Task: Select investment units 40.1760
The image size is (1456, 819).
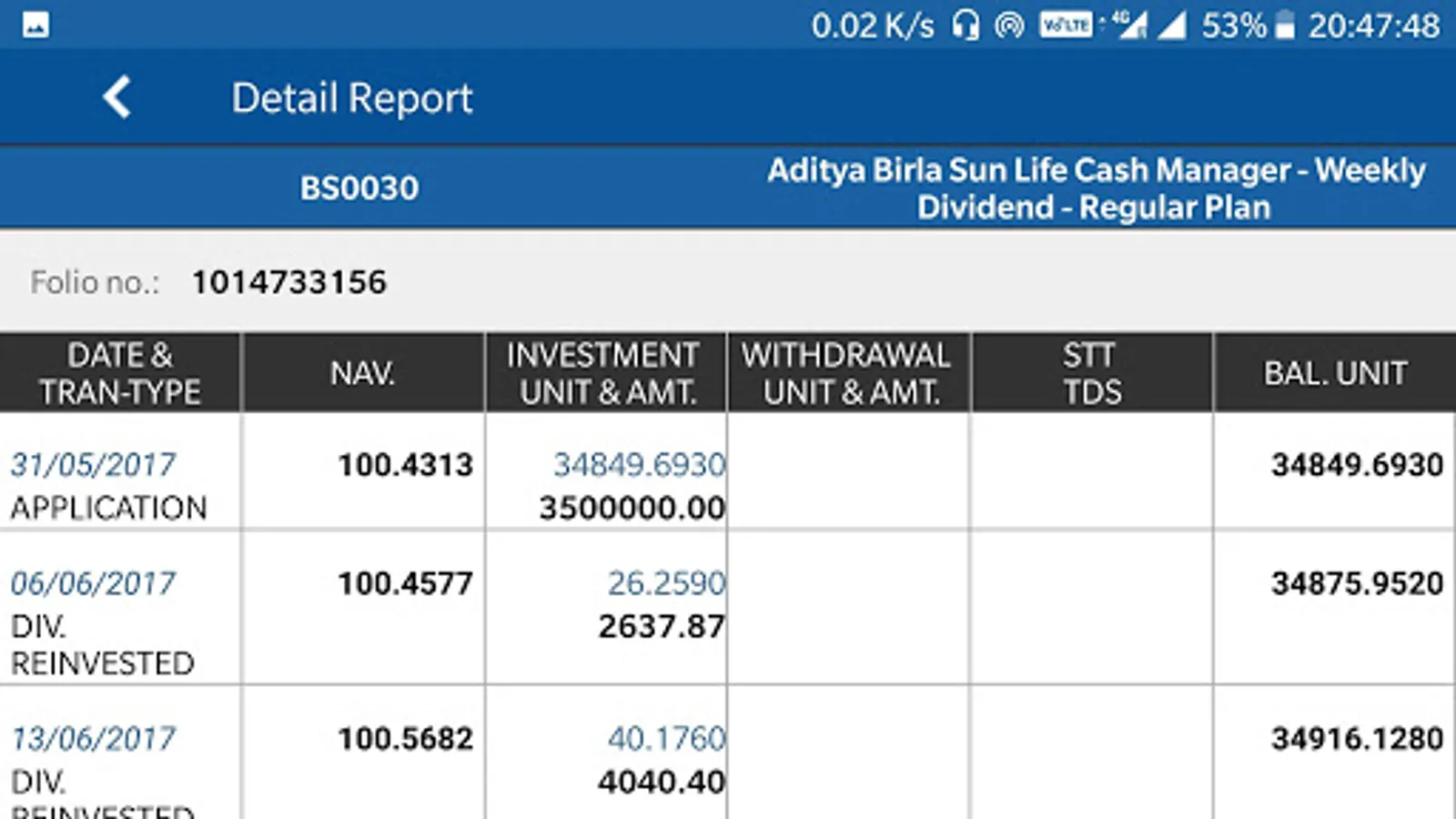Action: pos(667,739)
